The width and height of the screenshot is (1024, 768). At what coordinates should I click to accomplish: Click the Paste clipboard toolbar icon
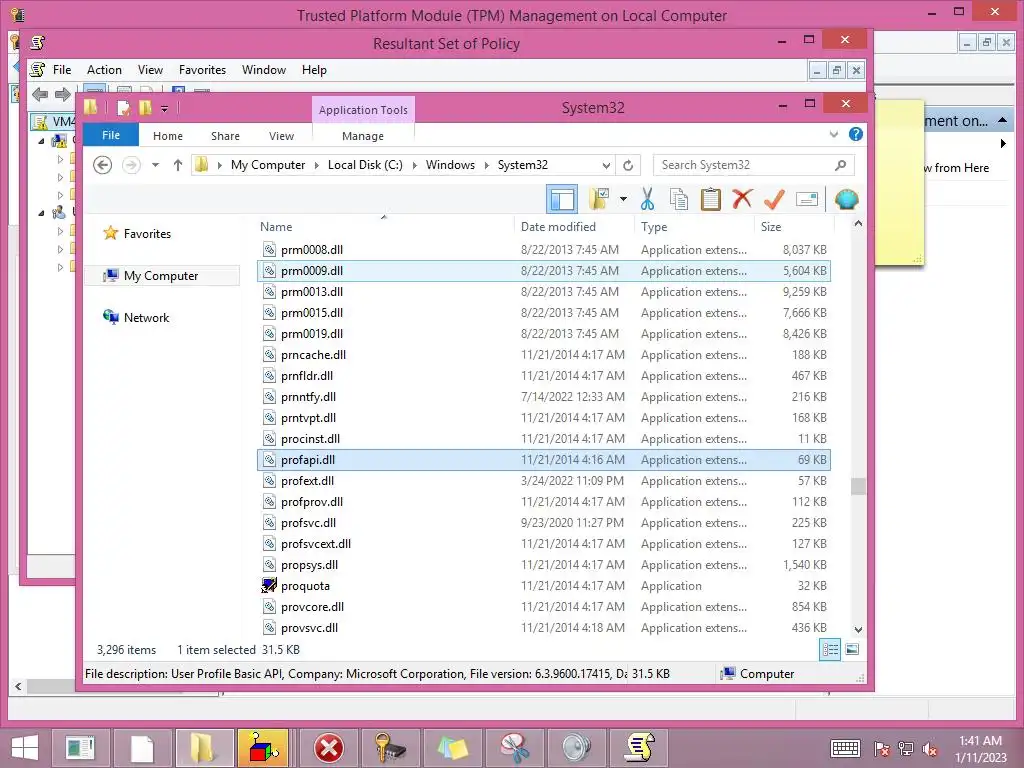711,199
